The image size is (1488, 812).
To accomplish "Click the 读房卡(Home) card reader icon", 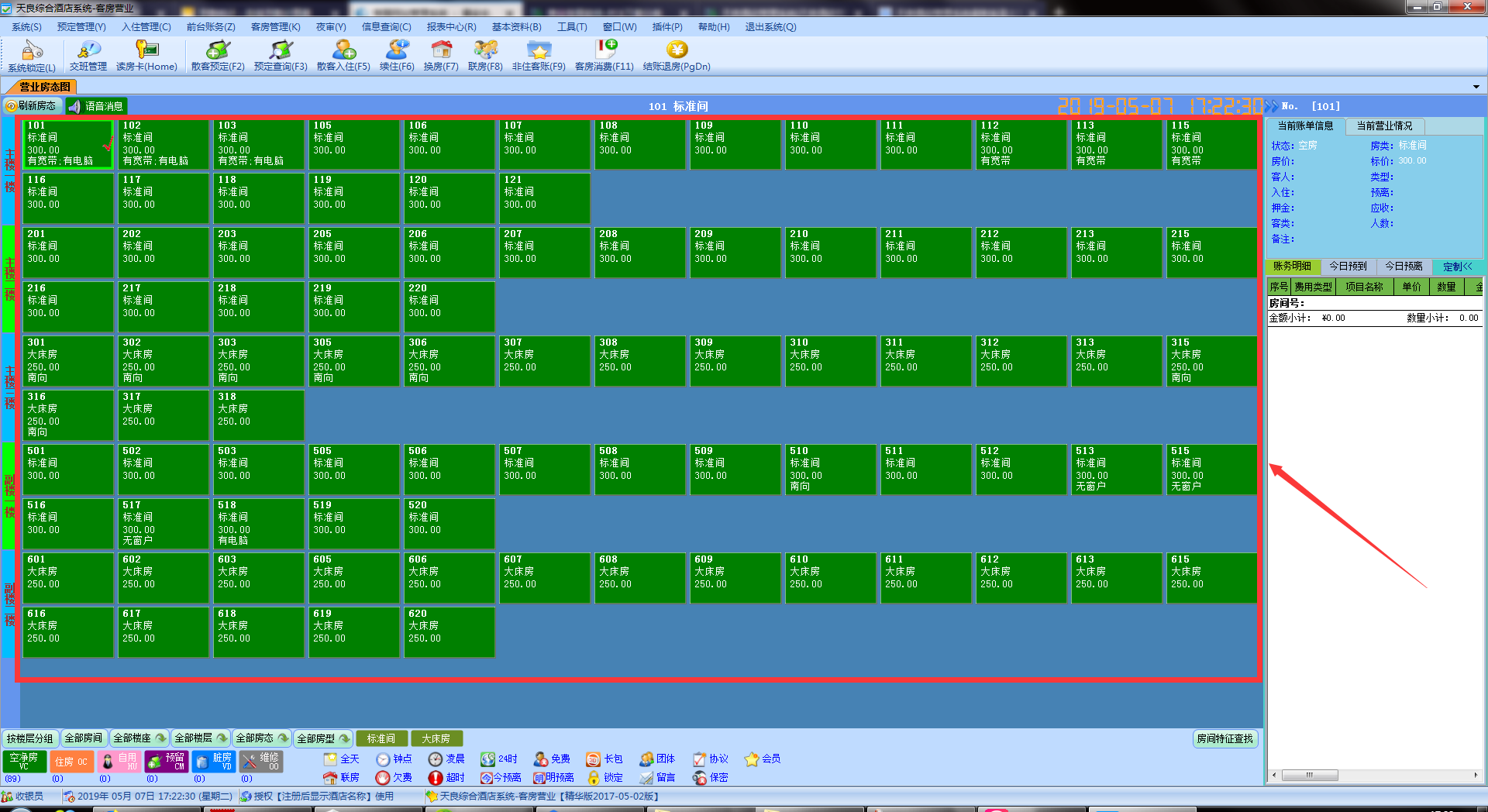I will [x=146, y=51].
